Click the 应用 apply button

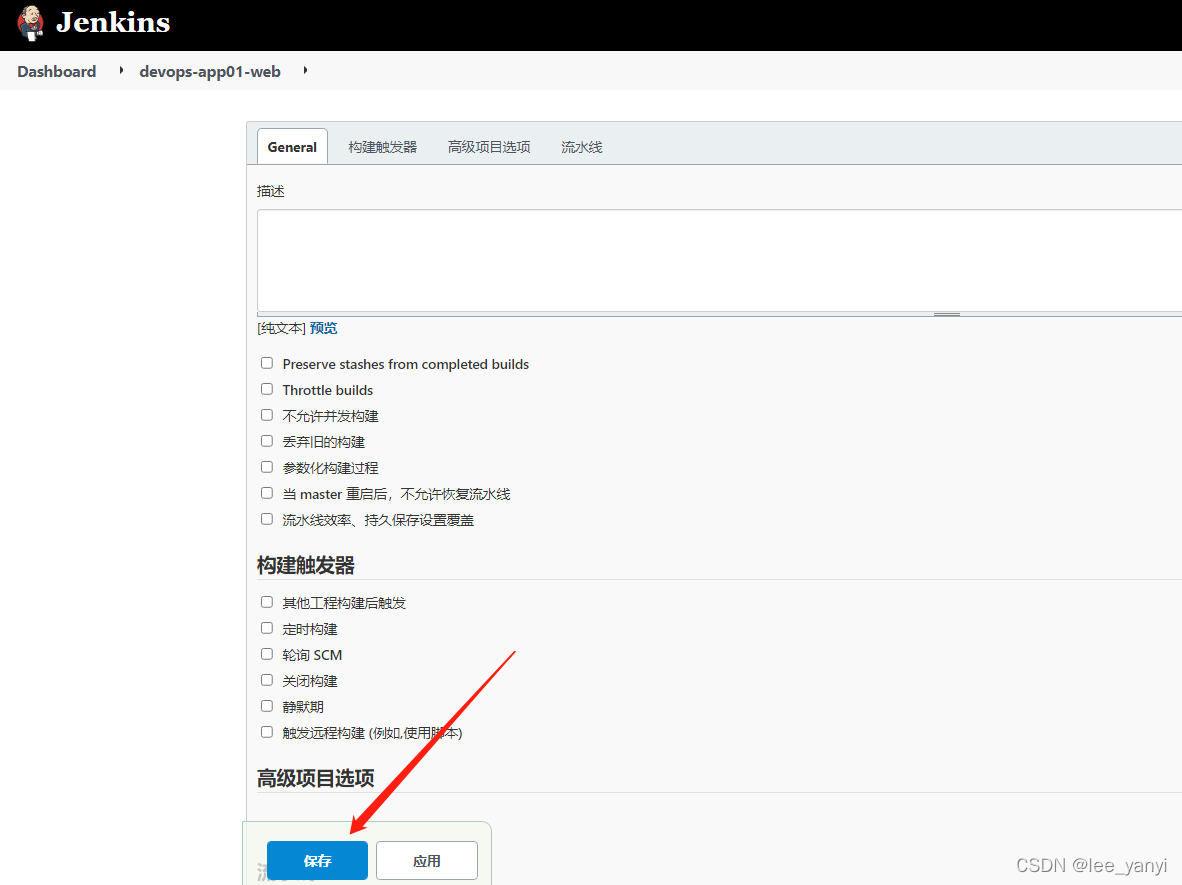pos(427,860)
